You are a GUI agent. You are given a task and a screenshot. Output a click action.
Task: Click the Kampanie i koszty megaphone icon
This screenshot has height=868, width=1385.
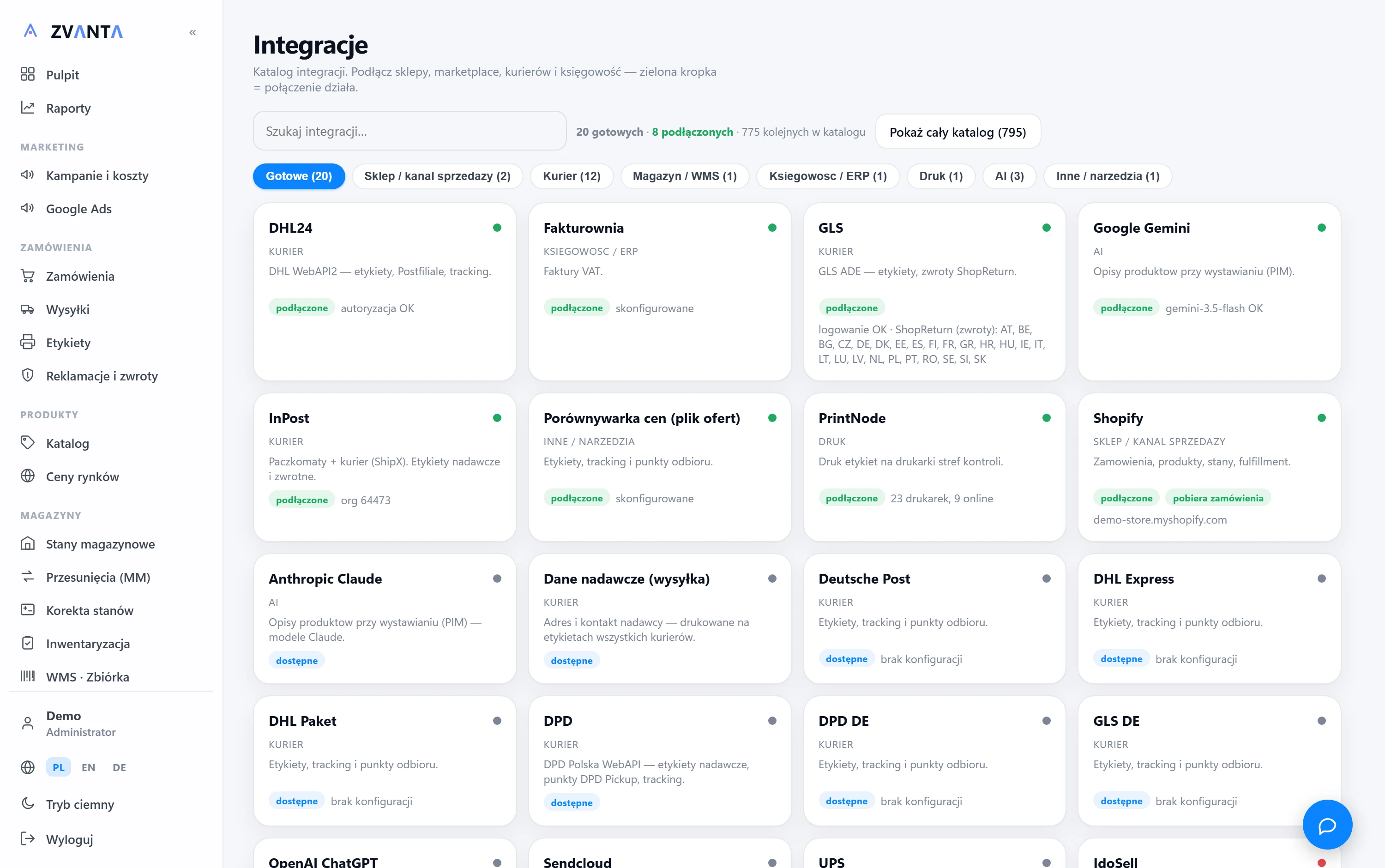pos(28,175)
